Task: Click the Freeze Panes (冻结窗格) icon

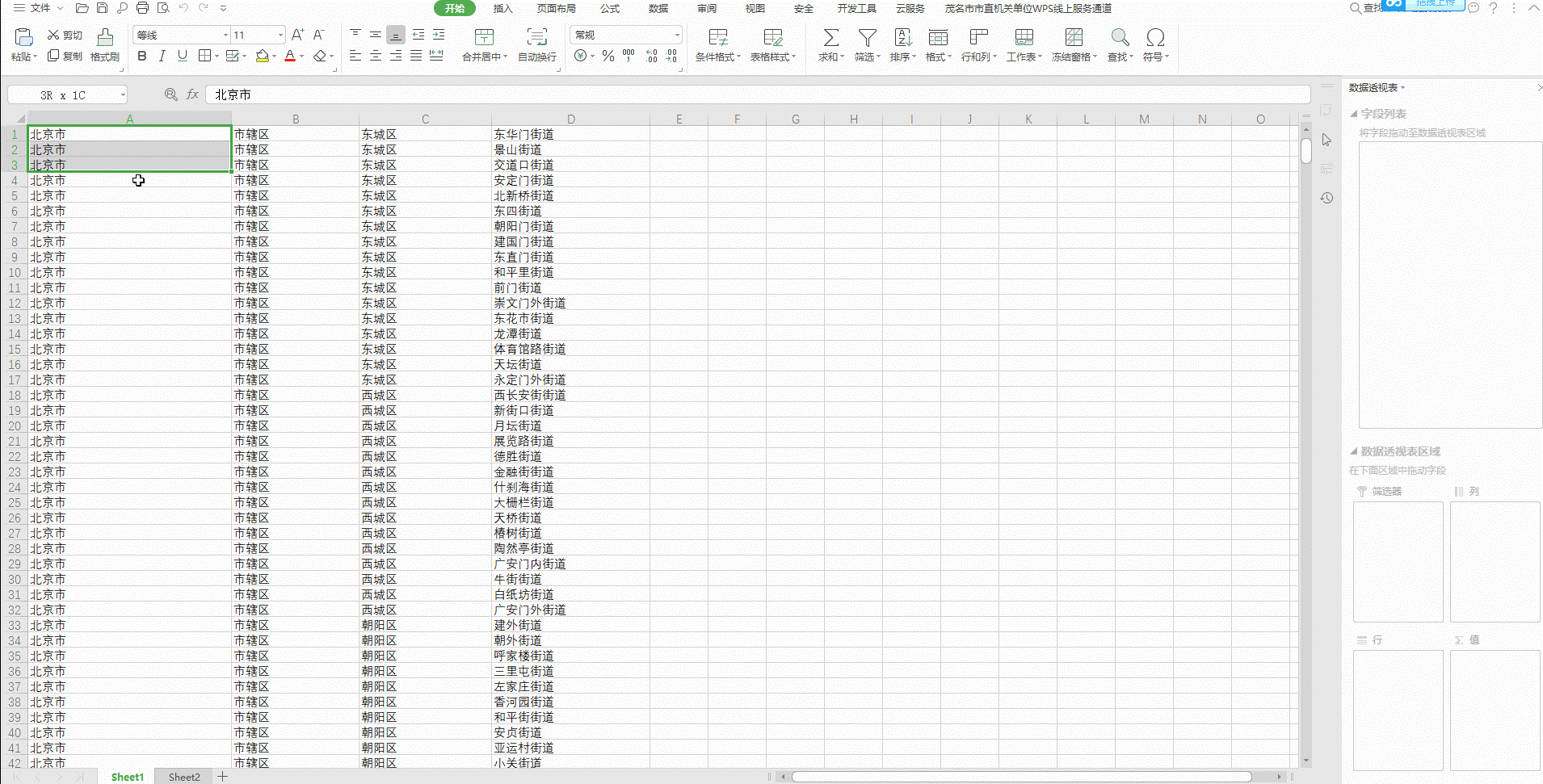Action: [1074, 37]
